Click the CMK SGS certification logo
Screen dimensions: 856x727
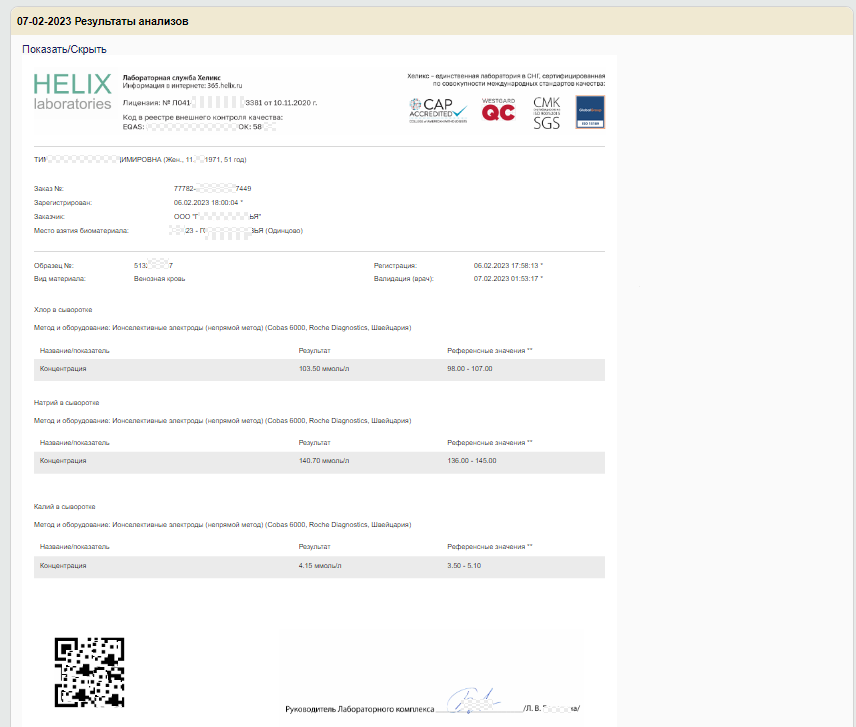coord(546,113)
